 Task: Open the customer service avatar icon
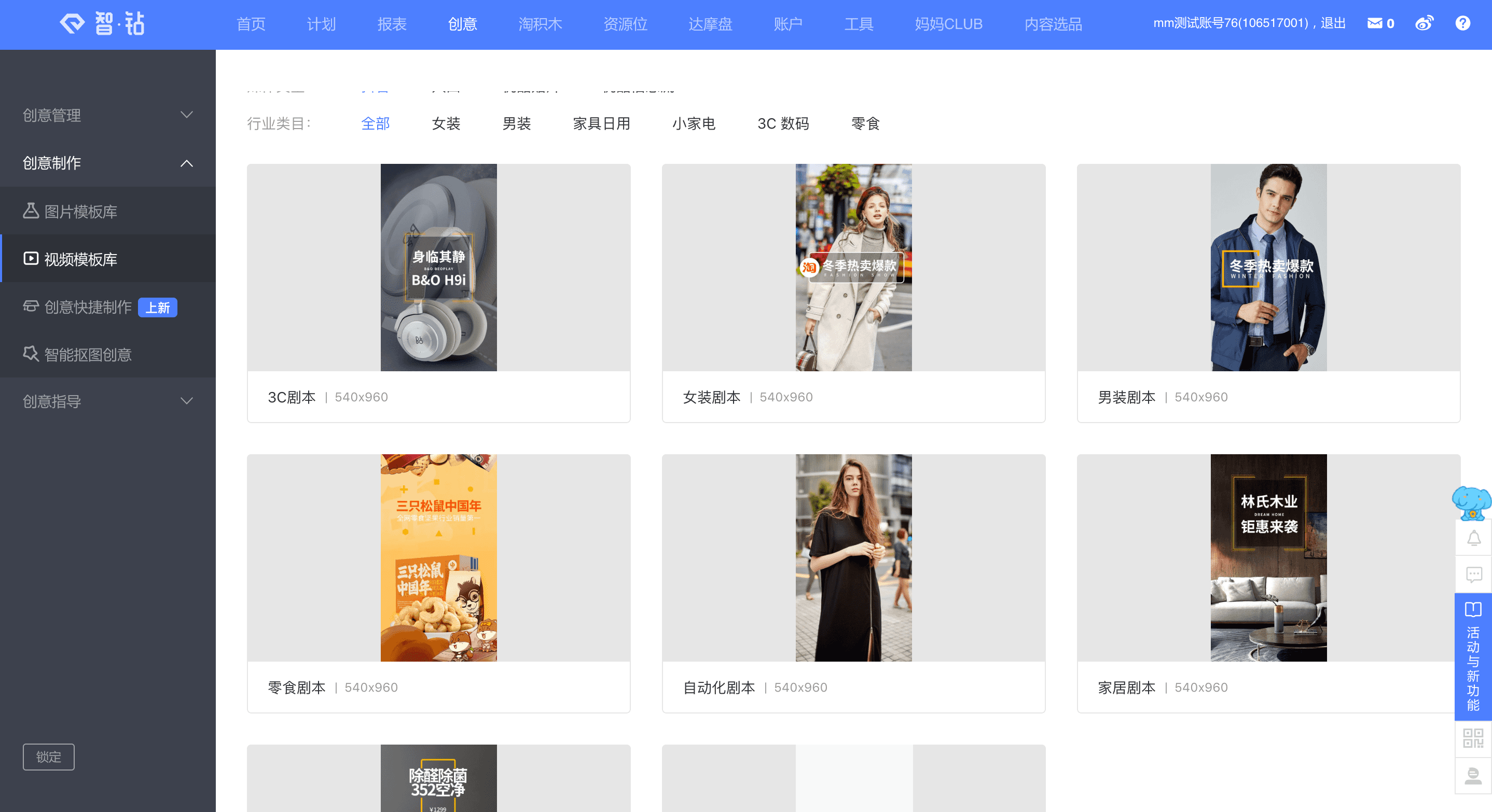tap(1473, 776)
